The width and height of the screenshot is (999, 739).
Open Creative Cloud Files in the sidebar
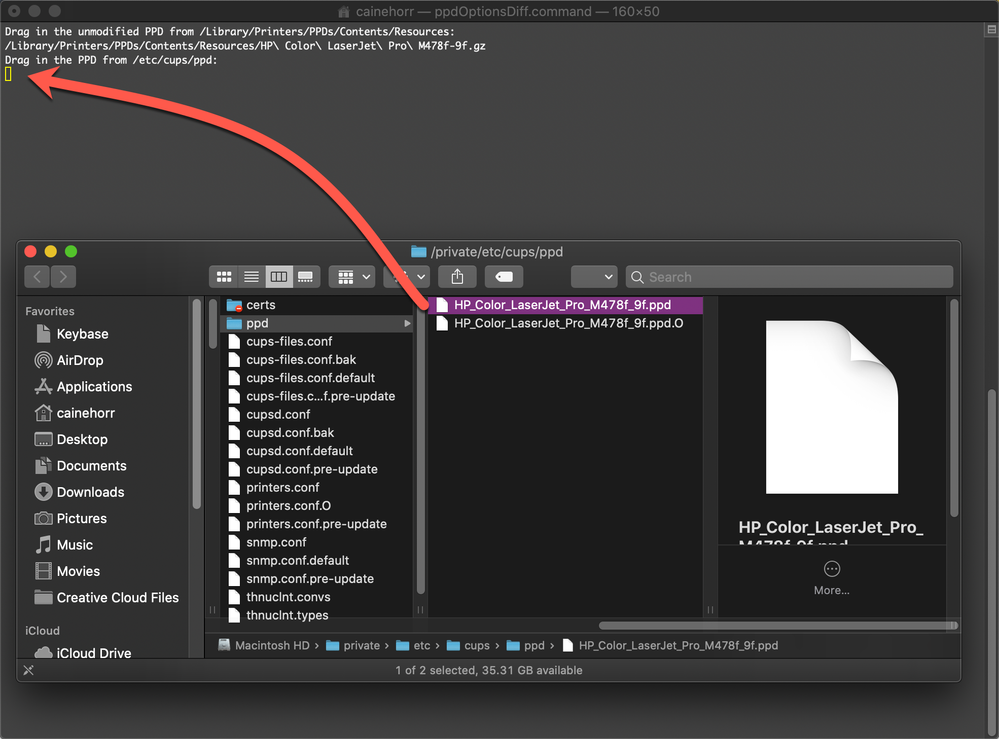tap(106, 598)
